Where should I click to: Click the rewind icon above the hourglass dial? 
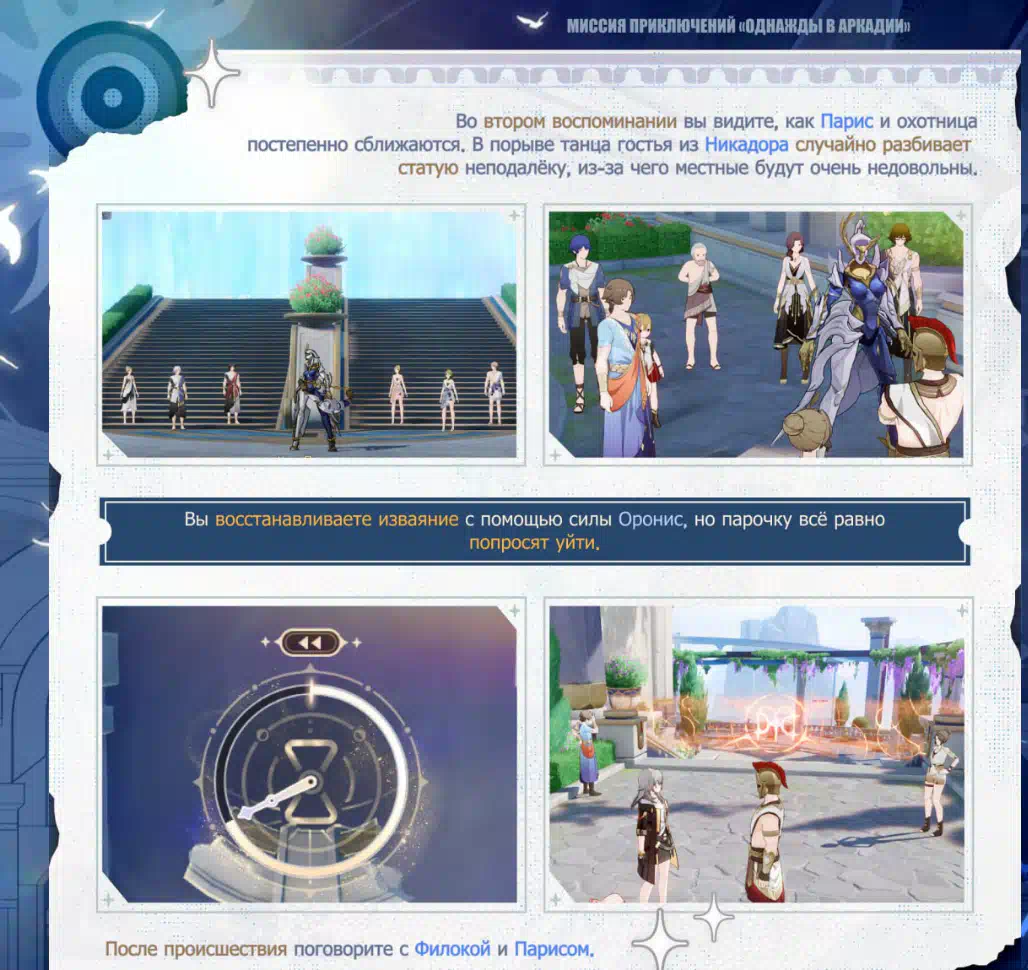pos(310,643)
